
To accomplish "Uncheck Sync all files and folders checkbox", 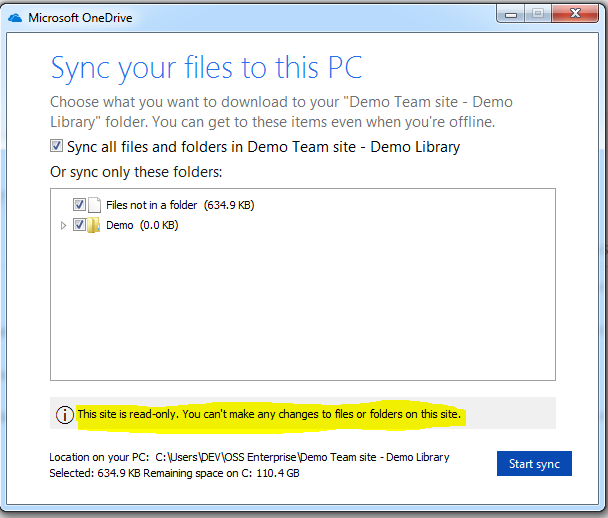I will (56, 146).
